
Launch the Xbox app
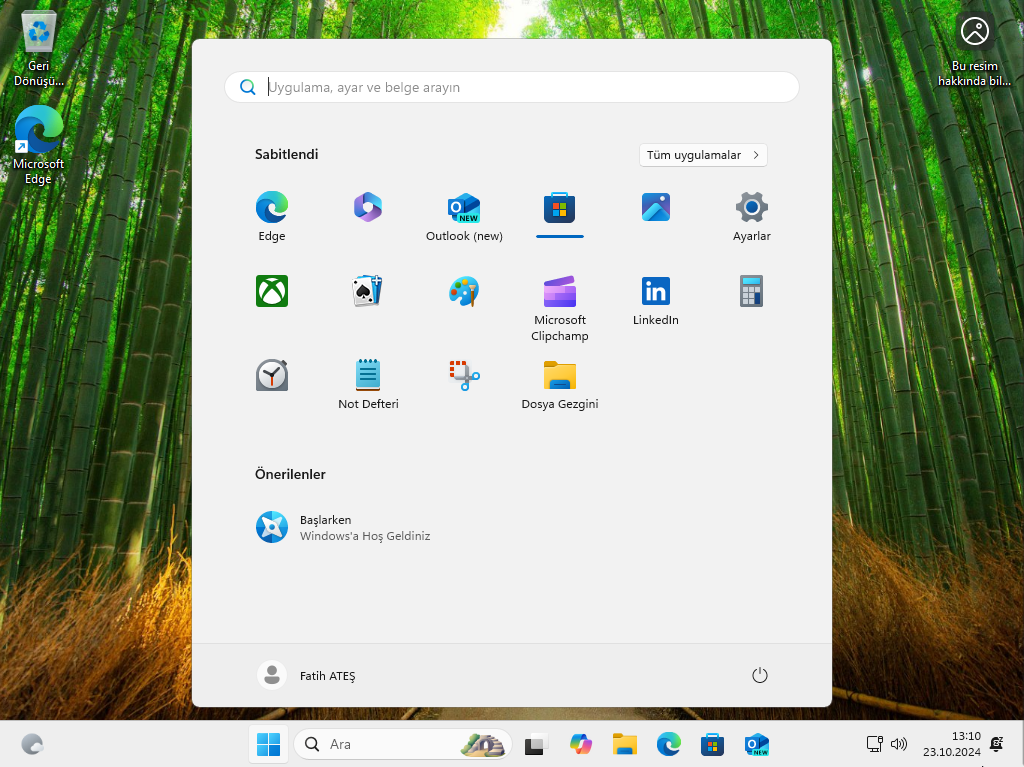tap(271, 291)
